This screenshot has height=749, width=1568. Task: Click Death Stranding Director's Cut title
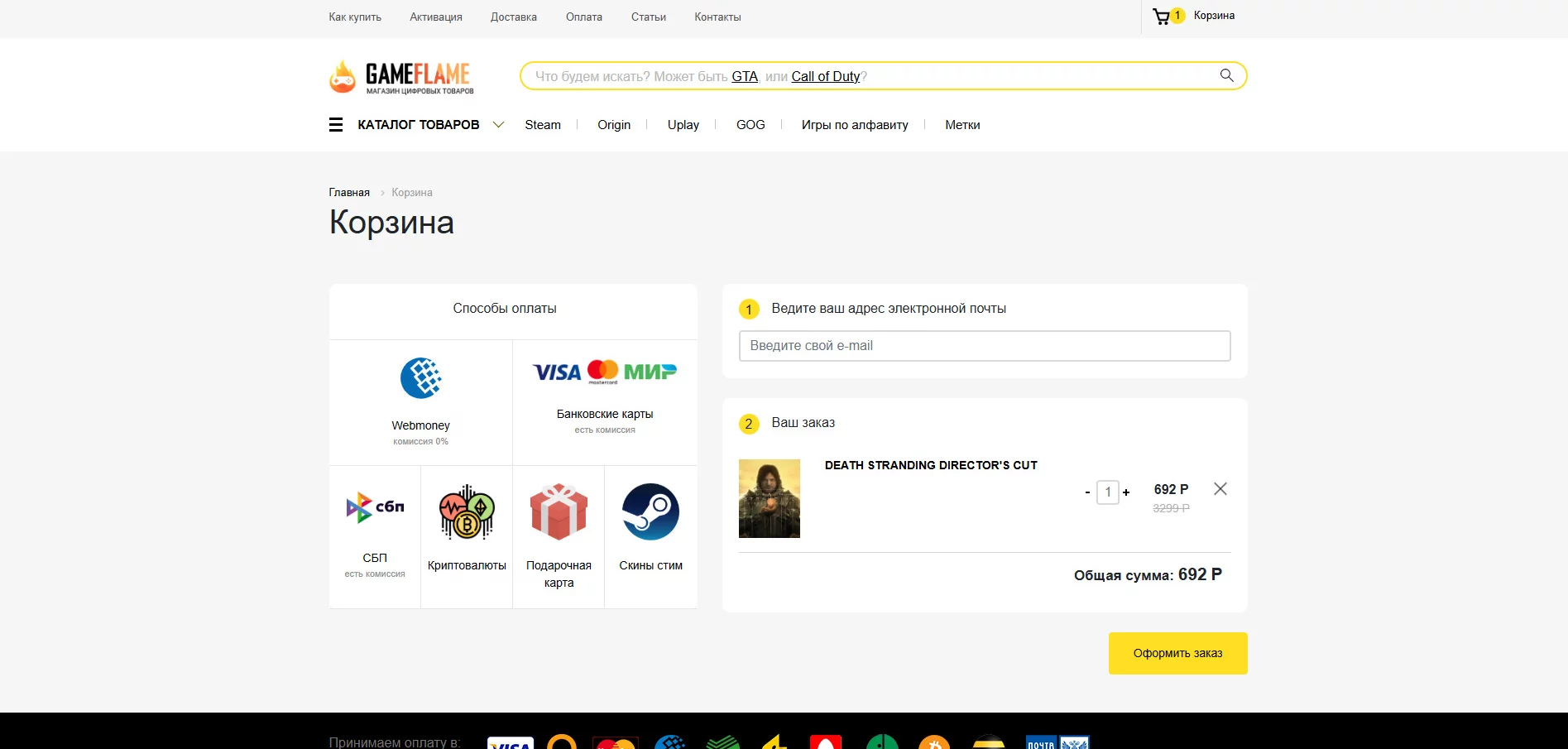(x=931, y=466)
